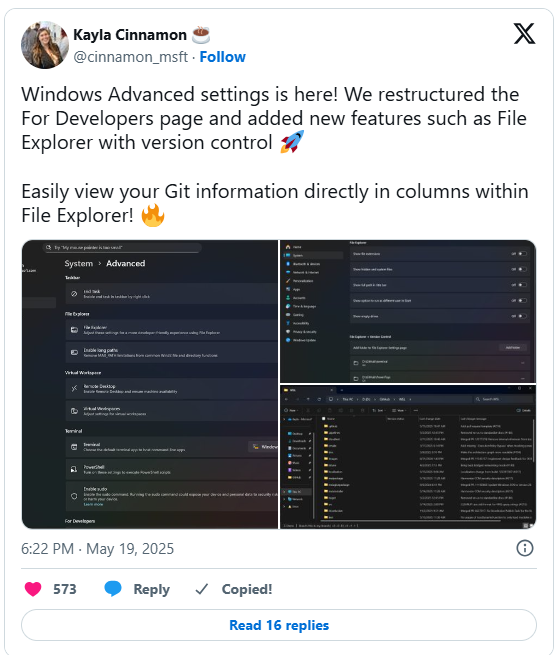
Task: Open Kayla Cinnamon's profile picture
Action: click(x=45, y=45)
